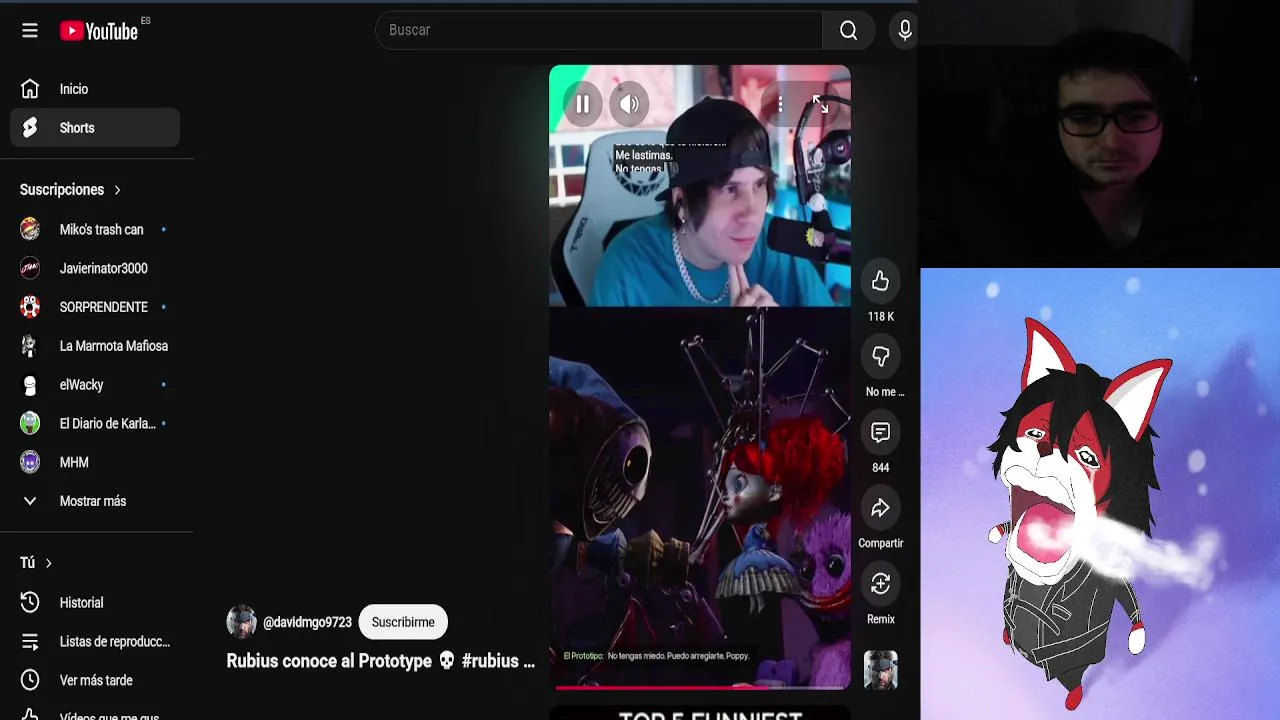Dislike the Short with thumbs down
Screen dimensions: 1280x720
point(880,357)
